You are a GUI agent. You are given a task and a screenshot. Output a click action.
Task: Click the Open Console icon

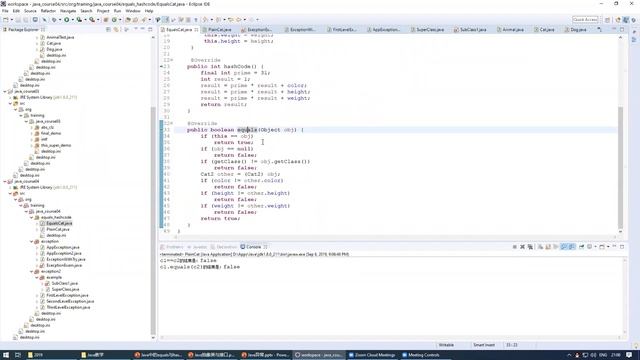pyautogui.click(x=602, y=247)
